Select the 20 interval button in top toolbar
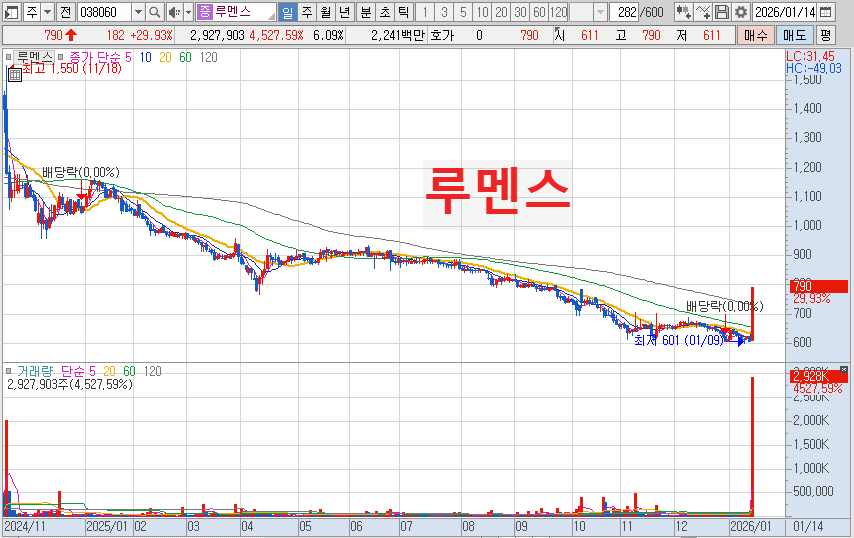The width and height of the screenshot is (854, 538). pos(502,11)
